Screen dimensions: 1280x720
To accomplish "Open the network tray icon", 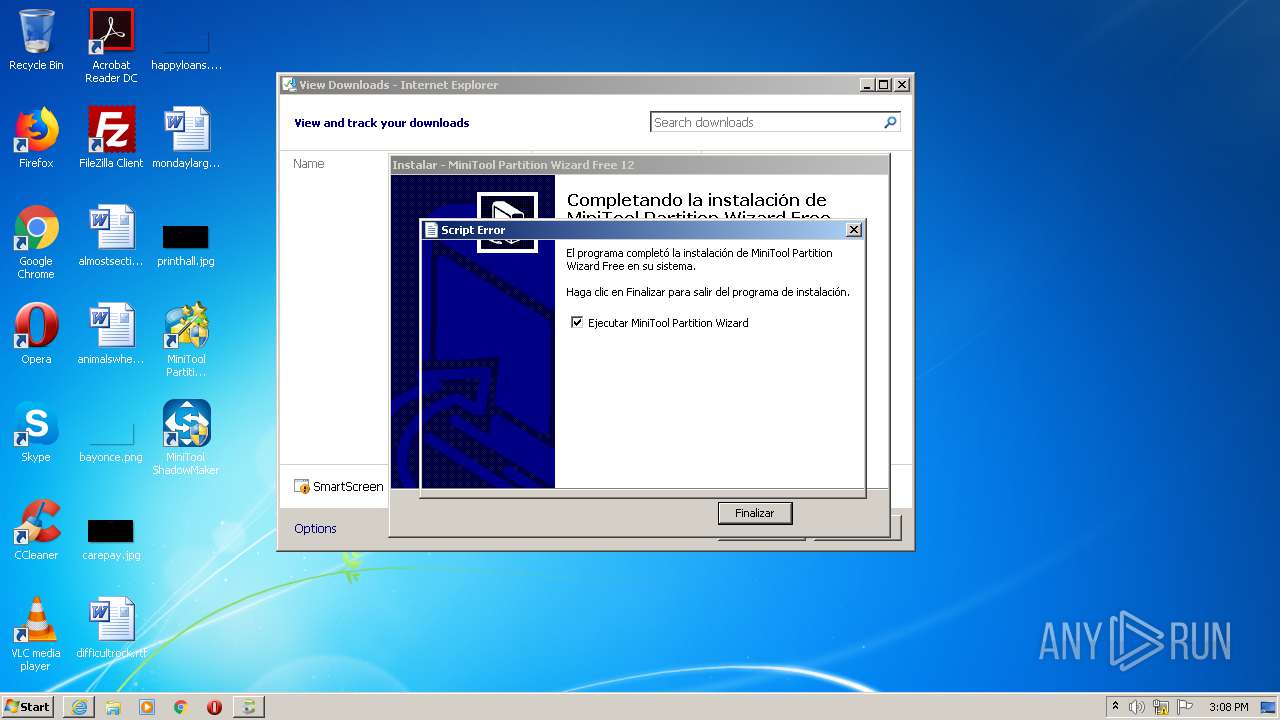I will pos(1161,707).
